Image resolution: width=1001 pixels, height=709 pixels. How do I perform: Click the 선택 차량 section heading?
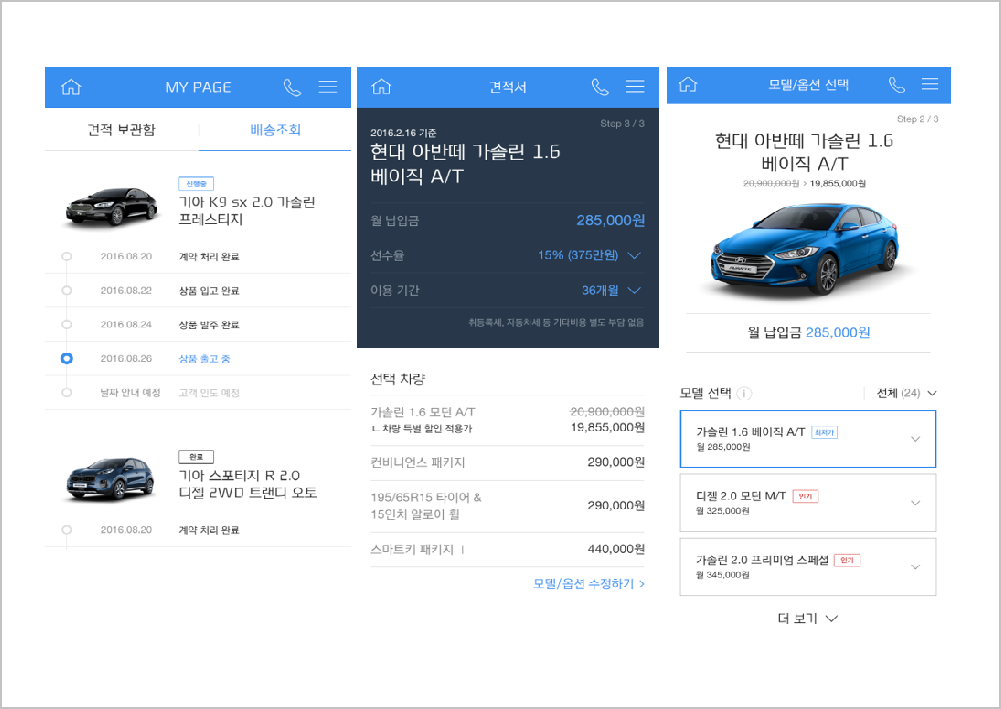coord(398,379)
